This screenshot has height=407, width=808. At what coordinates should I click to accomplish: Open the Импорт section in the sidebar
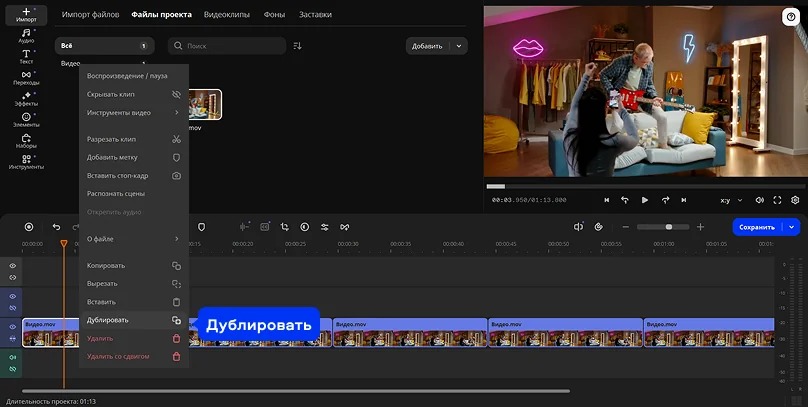[x=26, y=15]
